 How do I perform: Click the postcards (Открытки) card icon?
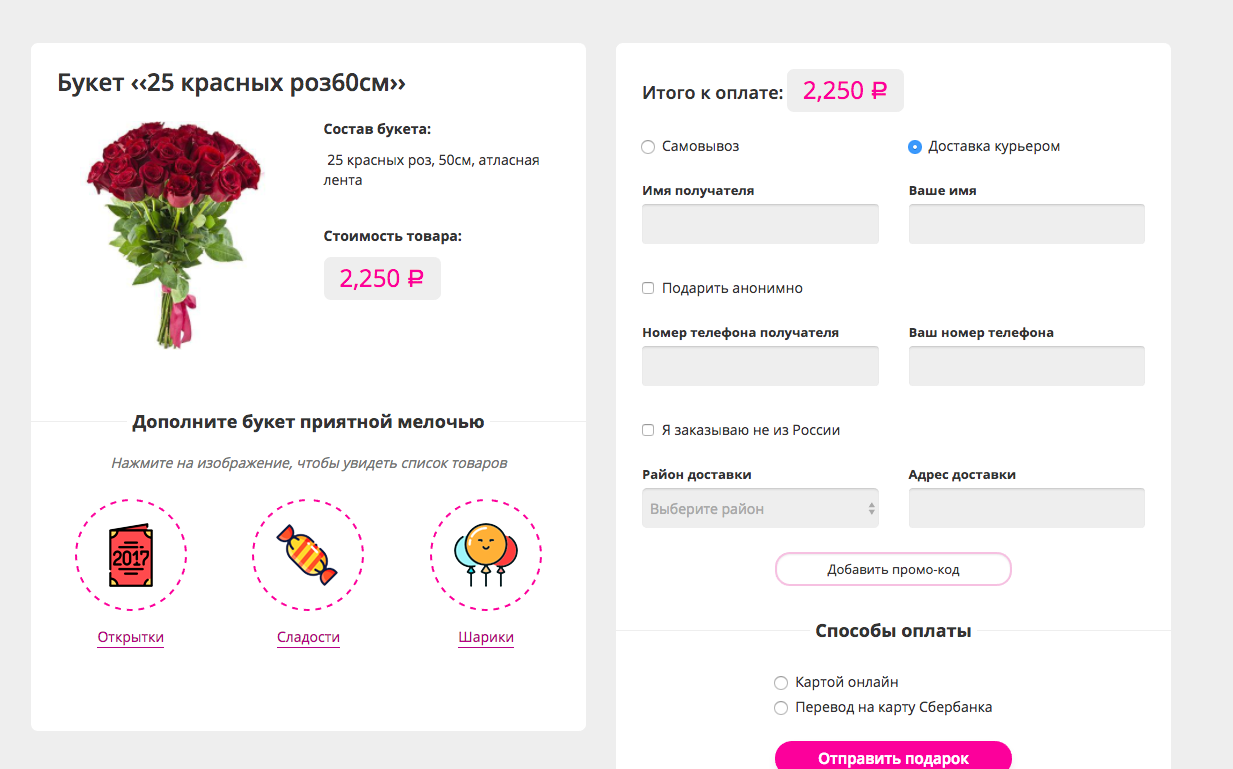point(131,554)
